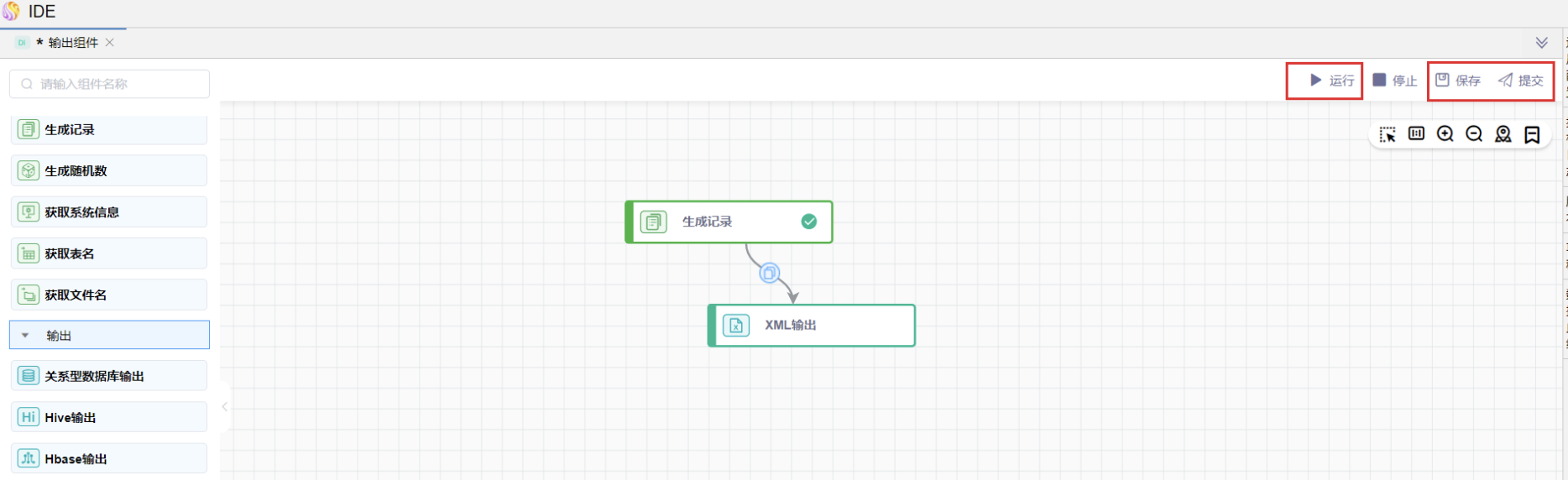This screenshot has height=480, width=1568.
Task: Run the workflow with 运行 button
Action: [1331, 81]
